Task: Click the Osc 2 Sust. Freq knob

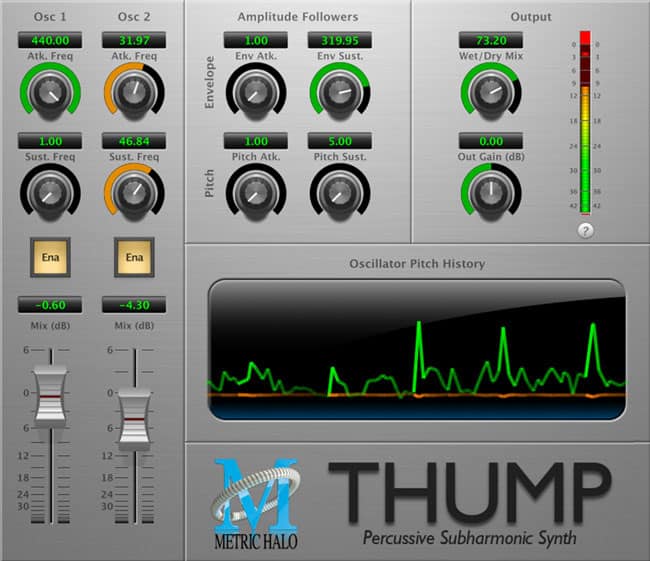Action: [134, 192]
